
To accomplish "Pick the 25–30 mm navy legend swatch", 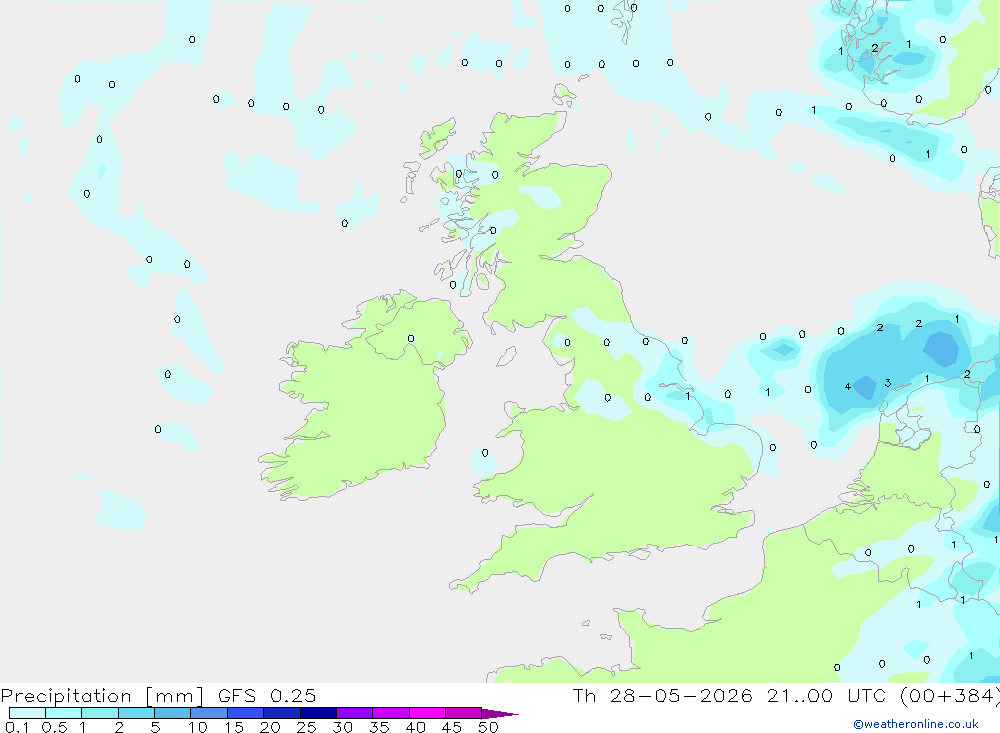I will point(318,713).
